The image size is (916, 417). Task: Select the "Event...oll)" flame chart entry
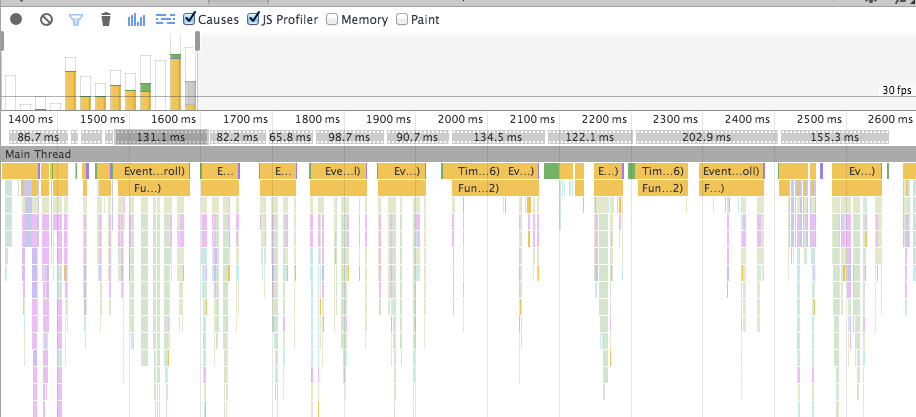click(731, 171)
